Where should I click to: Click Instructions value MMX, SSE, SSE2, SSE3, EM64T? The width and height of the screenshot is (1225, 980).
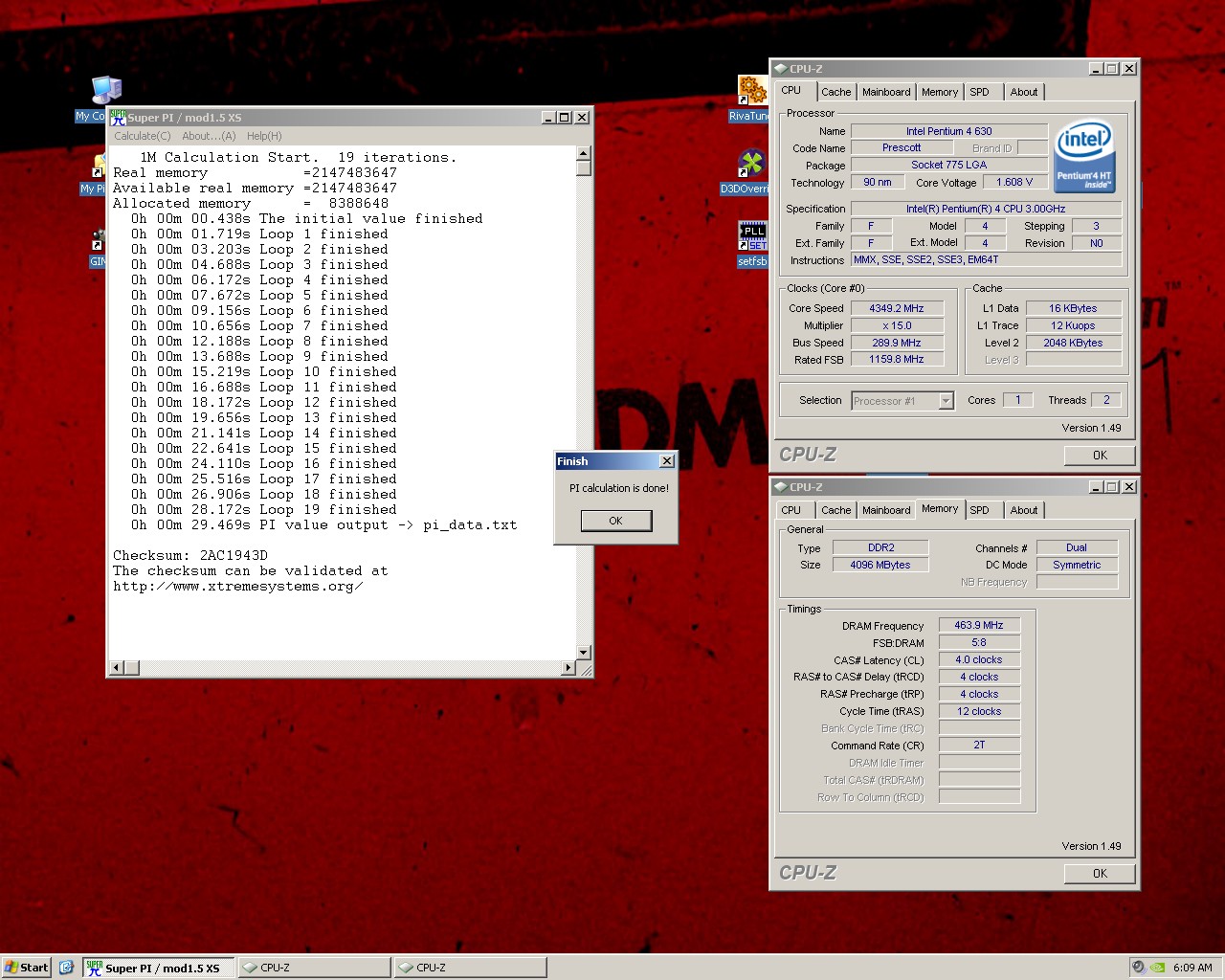click(987, 259)
